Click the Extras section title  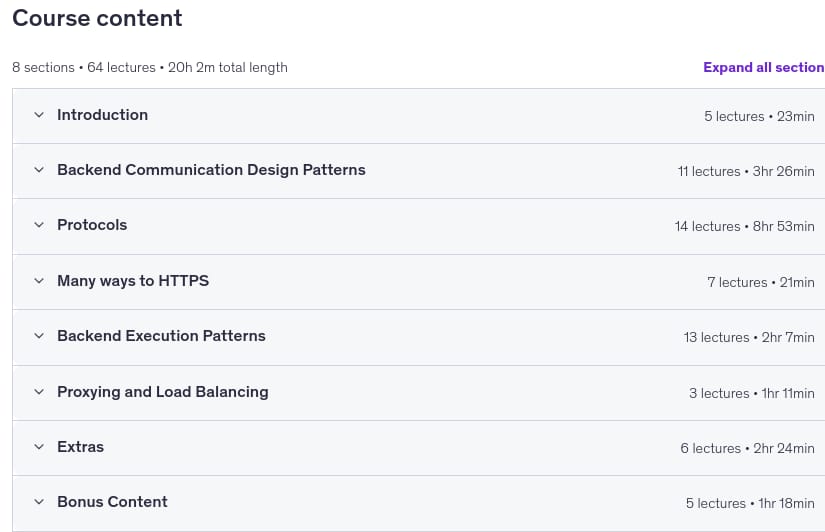81,447
